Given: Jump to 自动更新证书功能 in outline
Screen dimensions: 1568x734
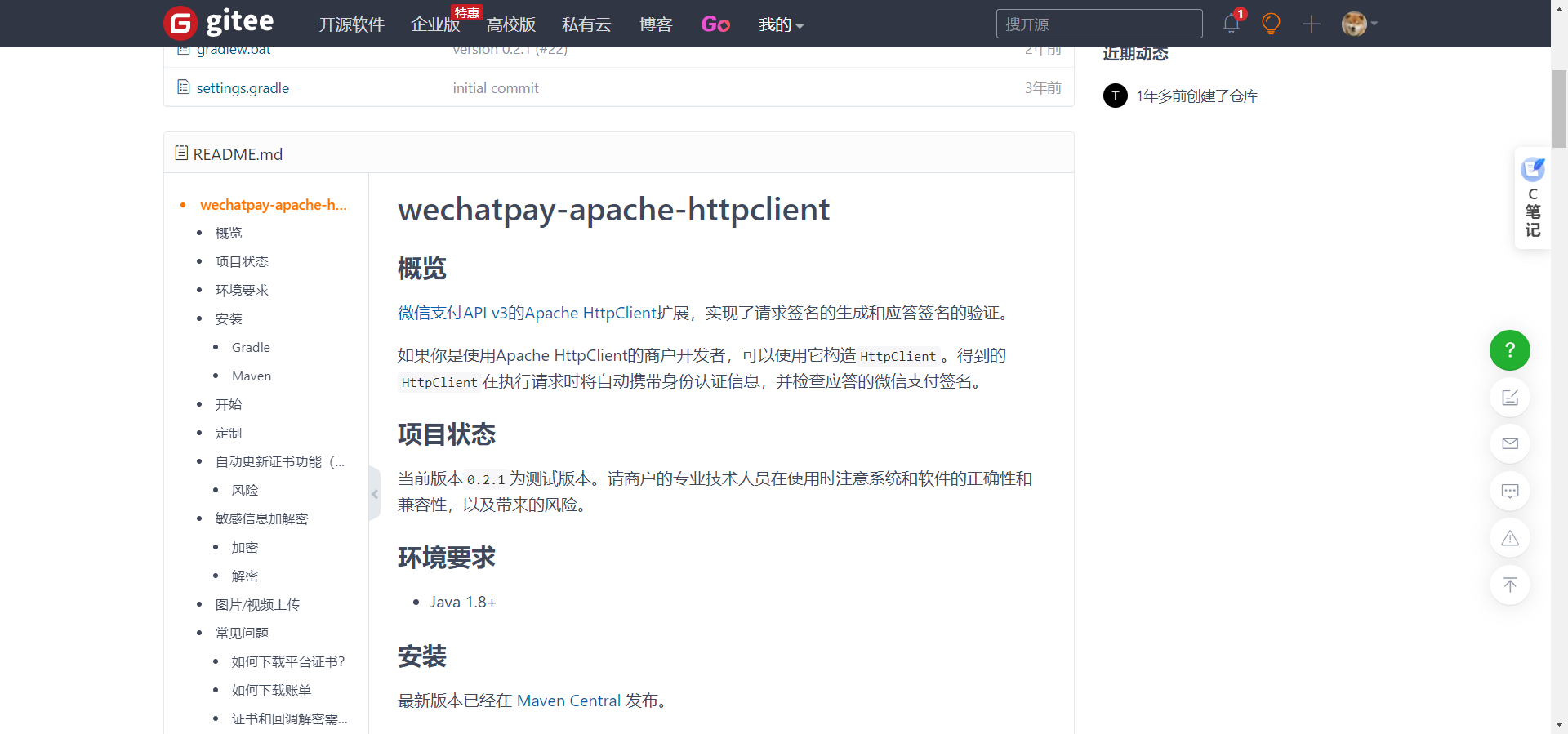Looking at the screenshot, I should tap(280, 461).
